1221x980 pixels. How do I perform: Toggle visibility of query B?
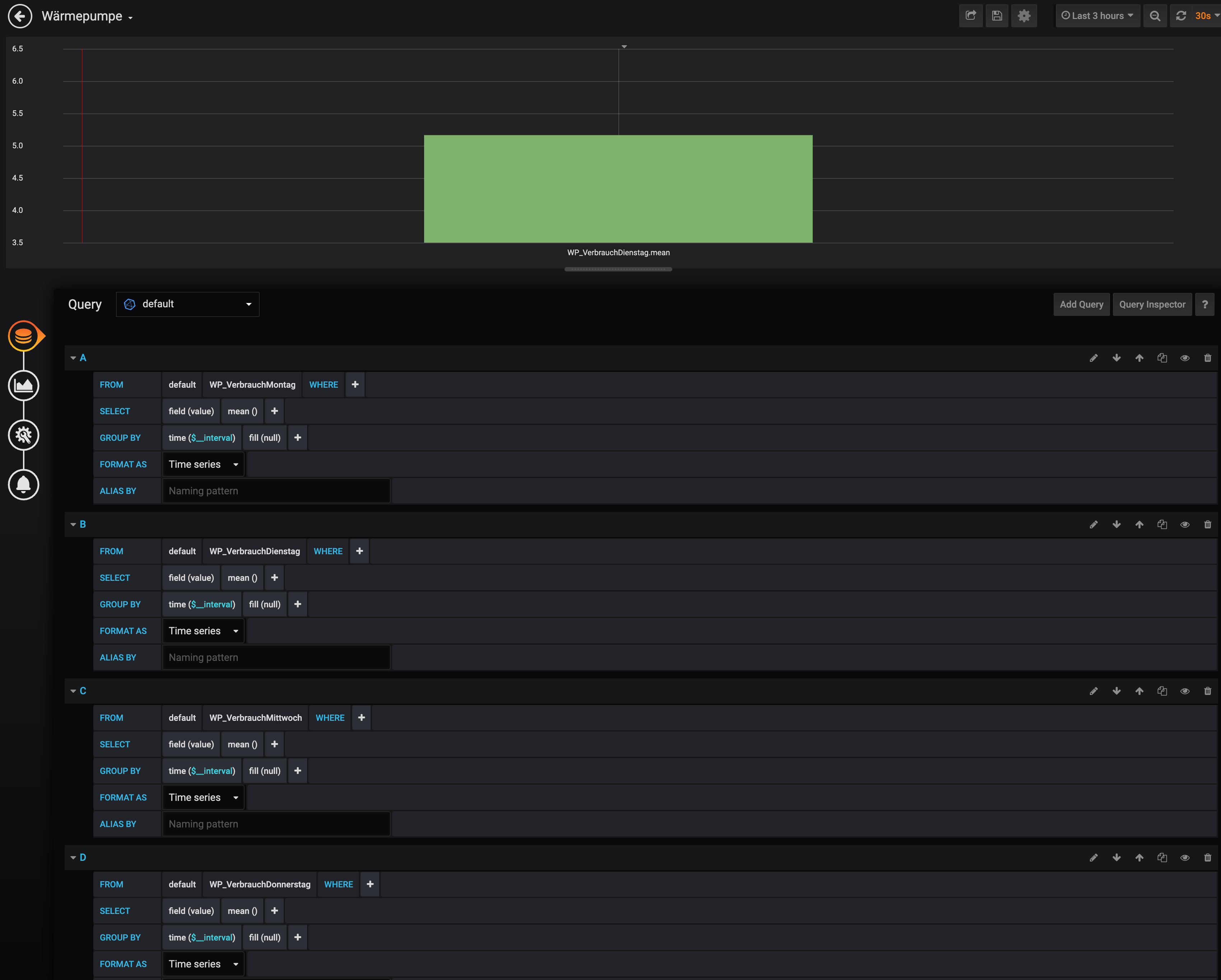tap(1185, 524)
